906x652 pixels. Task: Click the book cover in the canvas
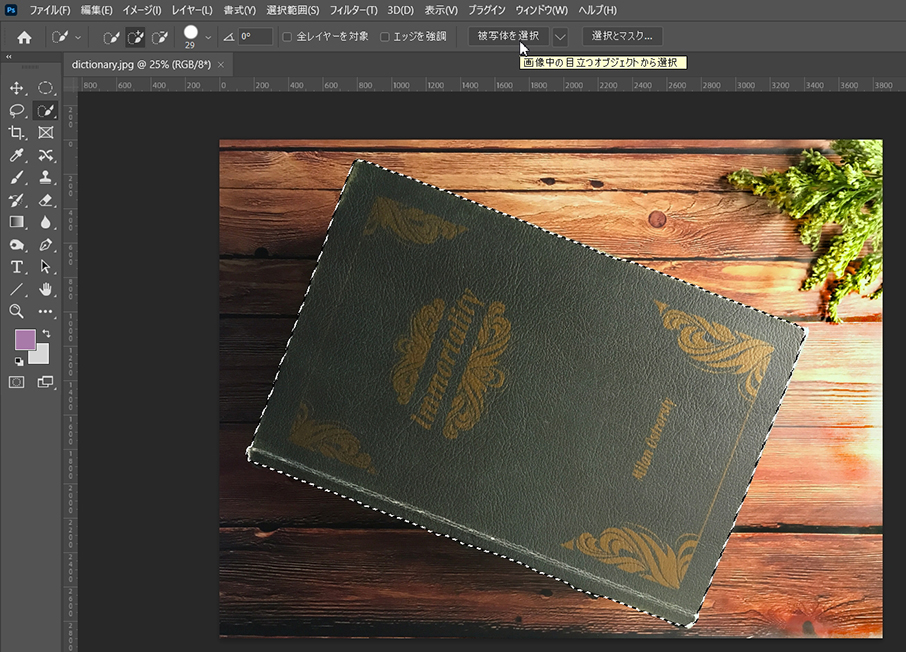click(x=526, y=393)
